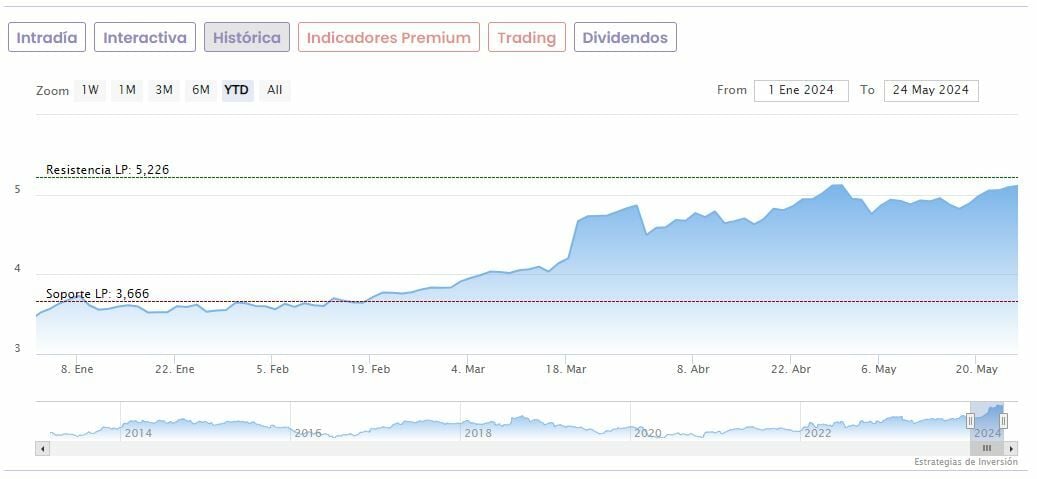Open the Intradía tab

(47, 38)
